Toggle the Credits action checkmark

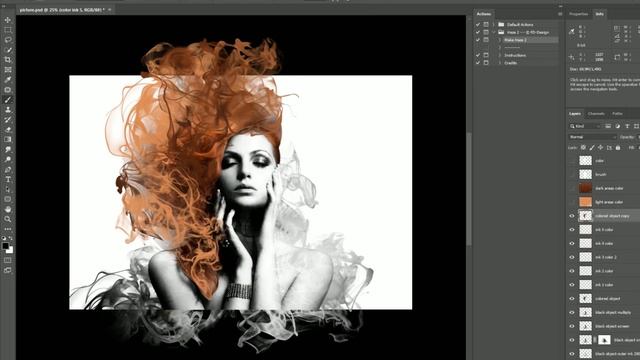coord(478,63)
